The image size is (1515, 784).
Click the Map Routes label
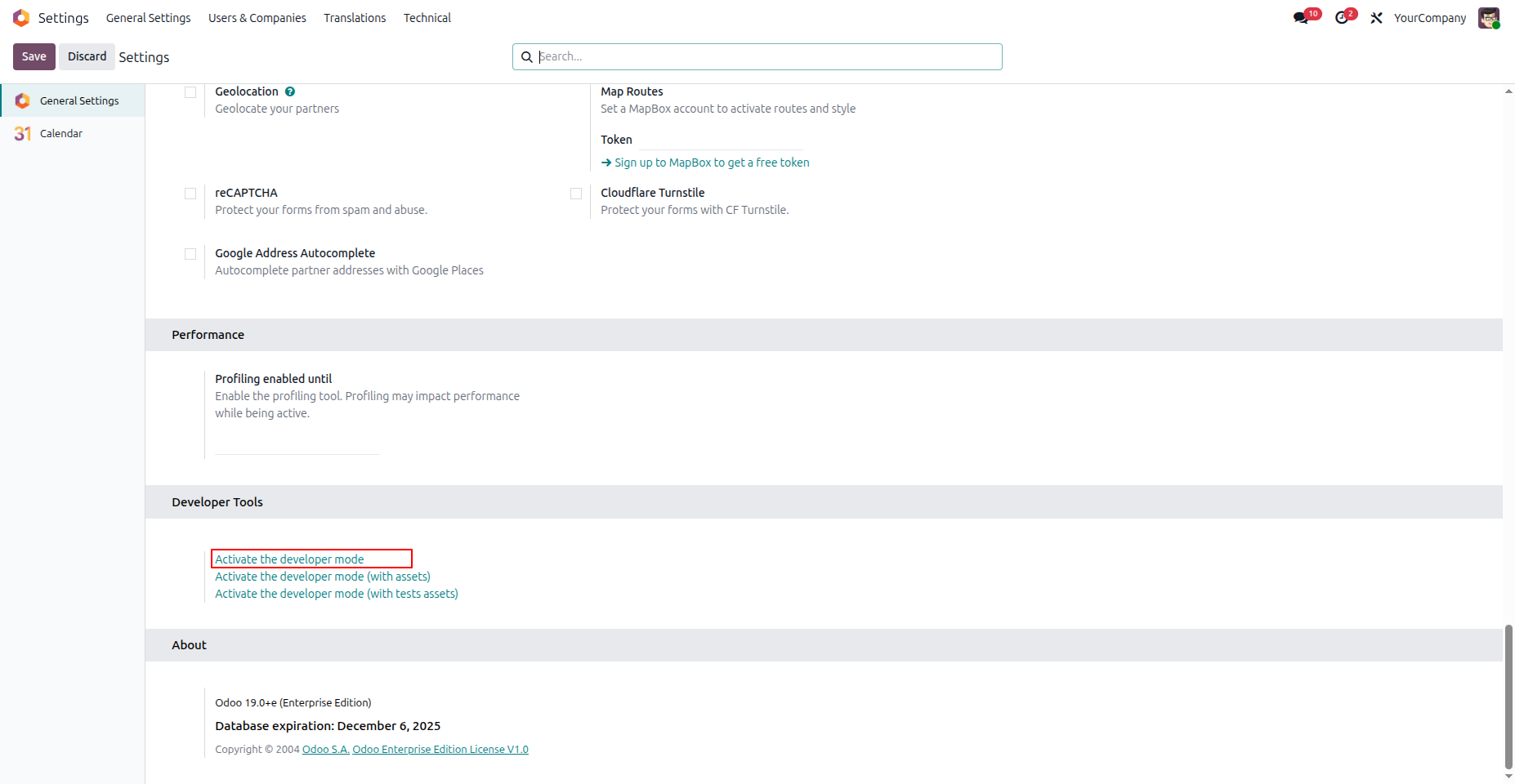[x=632, y=91]
